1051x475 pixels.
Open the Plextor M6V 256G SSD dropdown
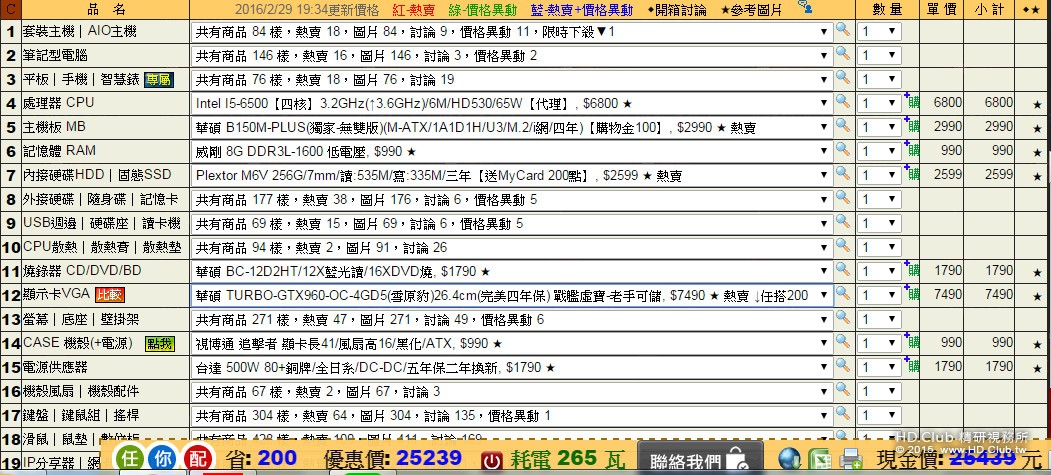512,176
